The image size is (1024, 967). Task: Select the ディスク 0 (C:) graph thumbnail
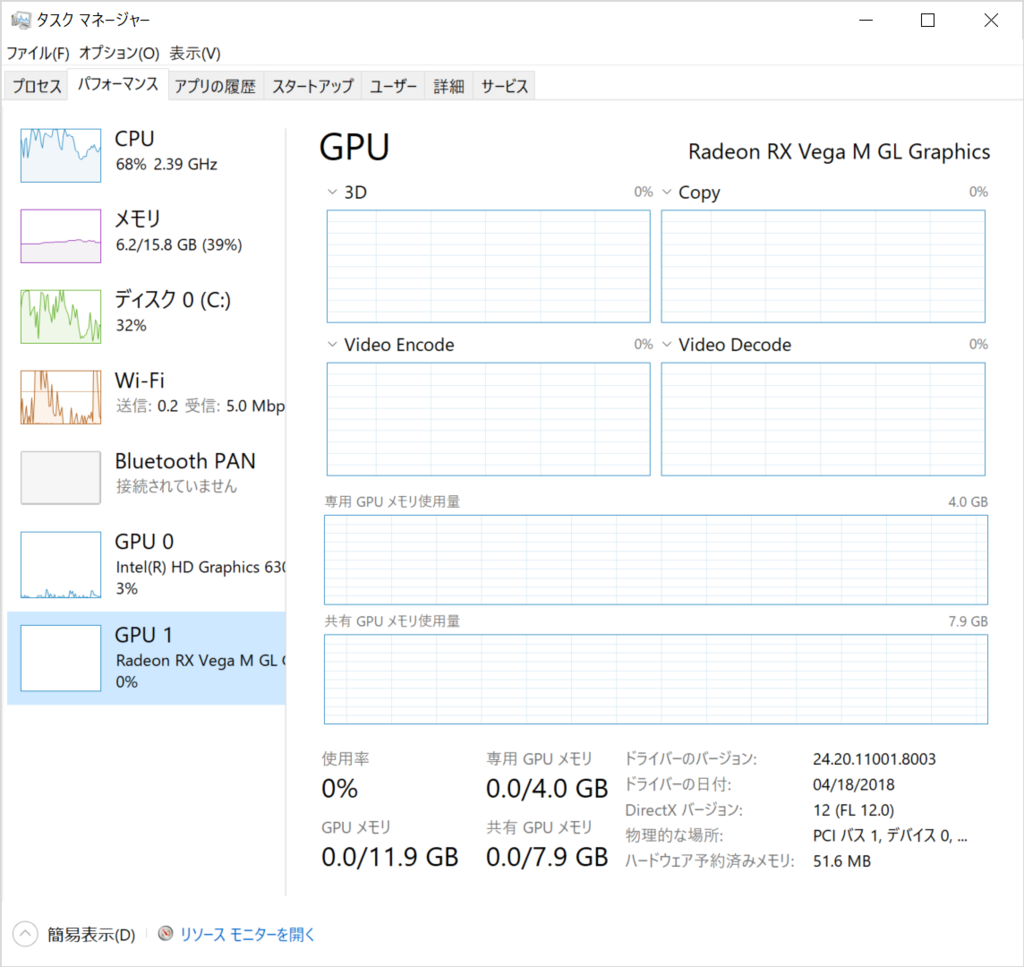pos(61,317)
